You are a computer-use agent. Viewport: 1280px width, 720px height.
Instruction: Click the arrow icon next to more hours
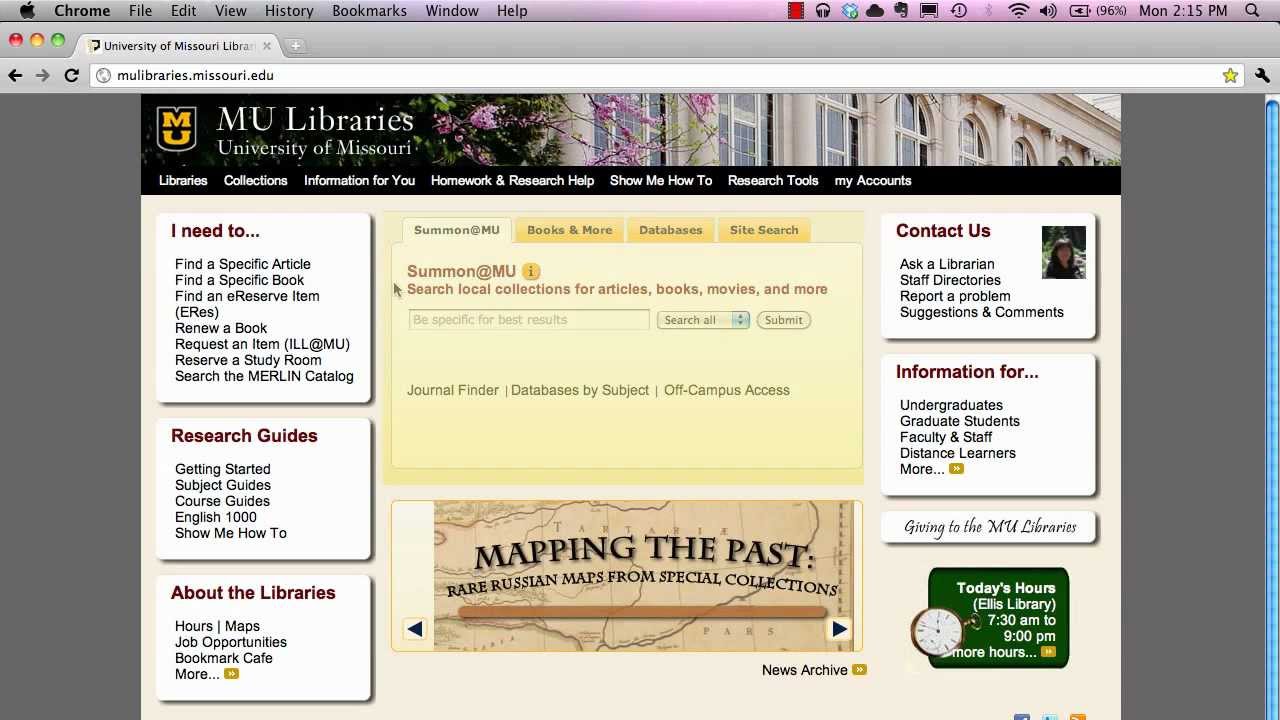[x=1048, y=652]
